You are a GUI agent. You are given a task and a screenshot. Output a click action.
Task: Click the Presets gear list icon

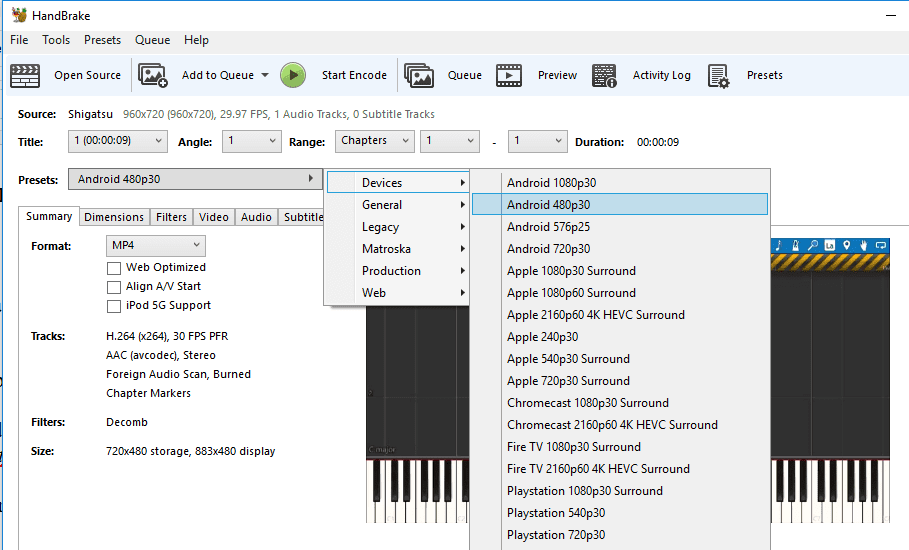(719, 76)
